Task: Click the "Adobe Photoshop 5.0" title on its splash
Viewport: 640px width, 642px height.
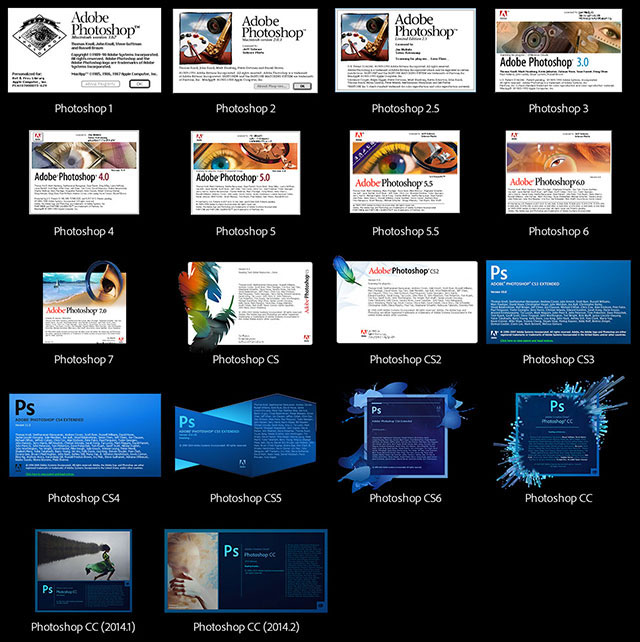Action: click(x=233, y=177)
